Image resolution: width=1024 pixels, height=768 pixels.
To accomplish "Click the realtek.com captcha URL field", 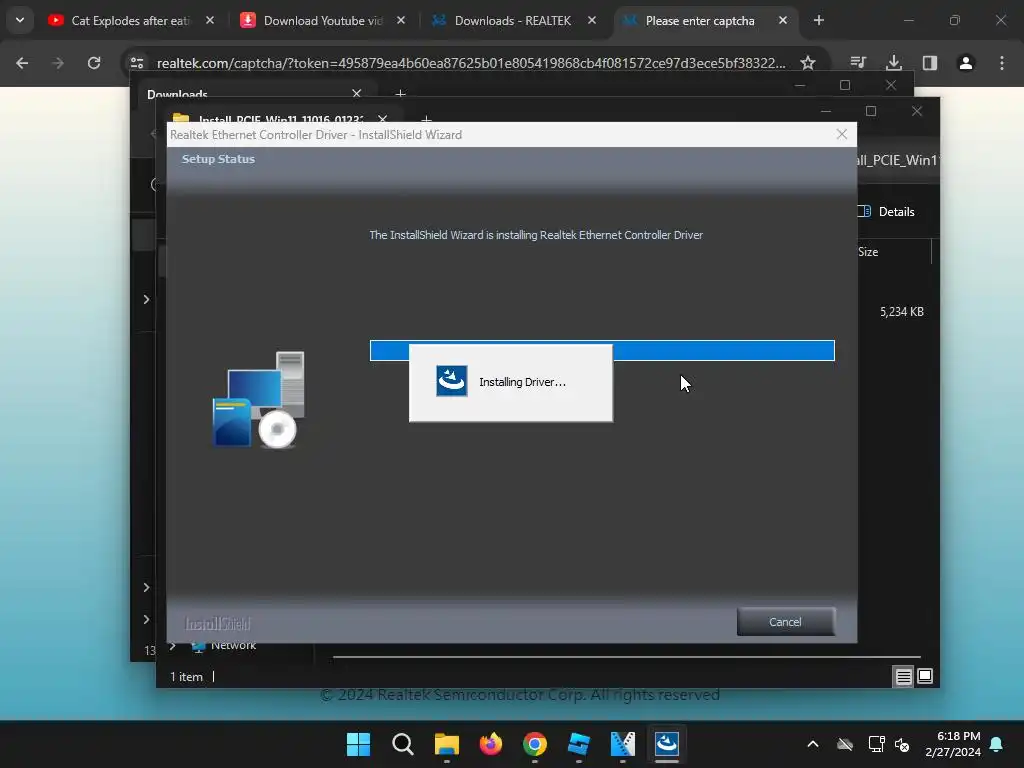I will click(470, 63).
